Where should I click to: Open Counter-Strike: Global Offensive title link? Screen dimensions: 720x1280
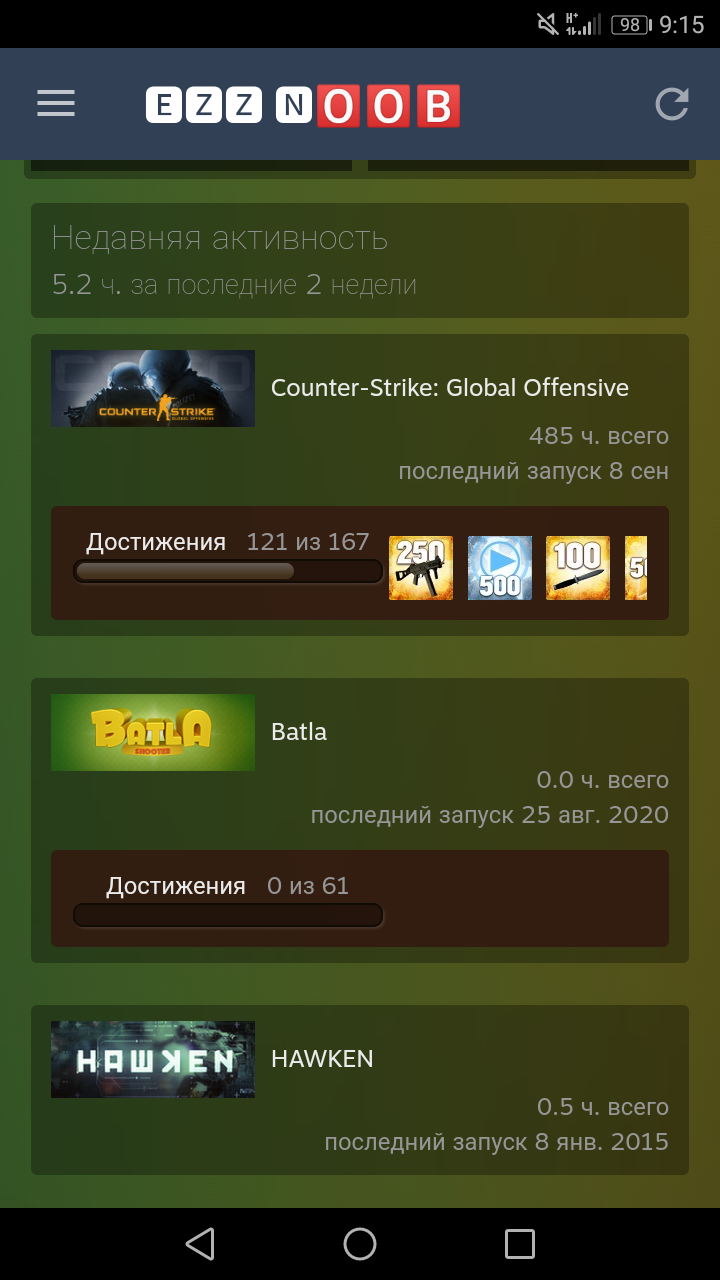click(450, 388)
